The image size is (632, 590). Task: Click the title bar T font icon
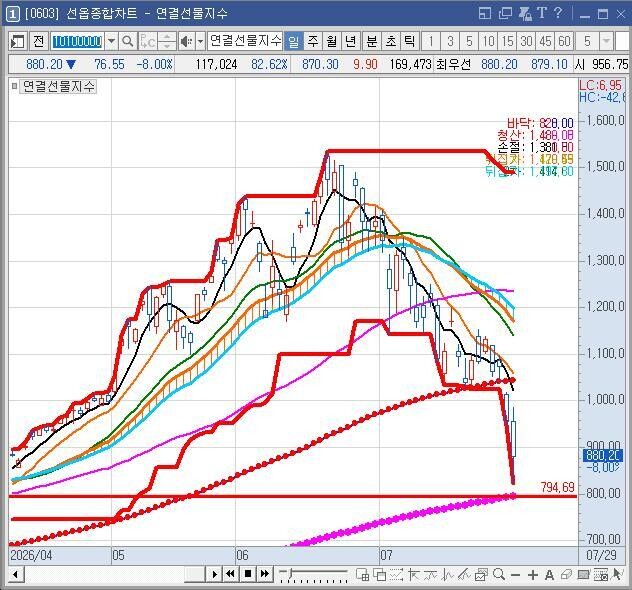pyautogui.click(x=542, y=13)
